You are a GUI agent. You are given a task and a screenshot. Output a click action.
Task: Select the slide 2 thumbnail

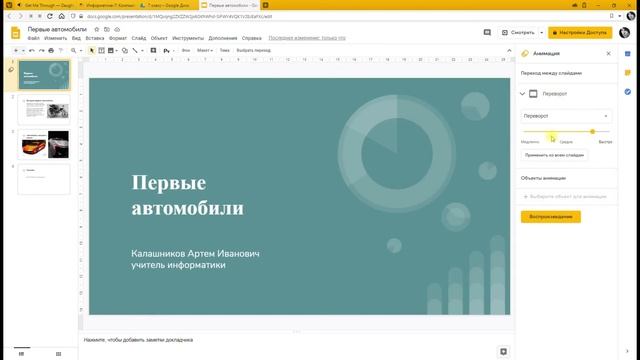pyautogui.click(x=44, y=110)
